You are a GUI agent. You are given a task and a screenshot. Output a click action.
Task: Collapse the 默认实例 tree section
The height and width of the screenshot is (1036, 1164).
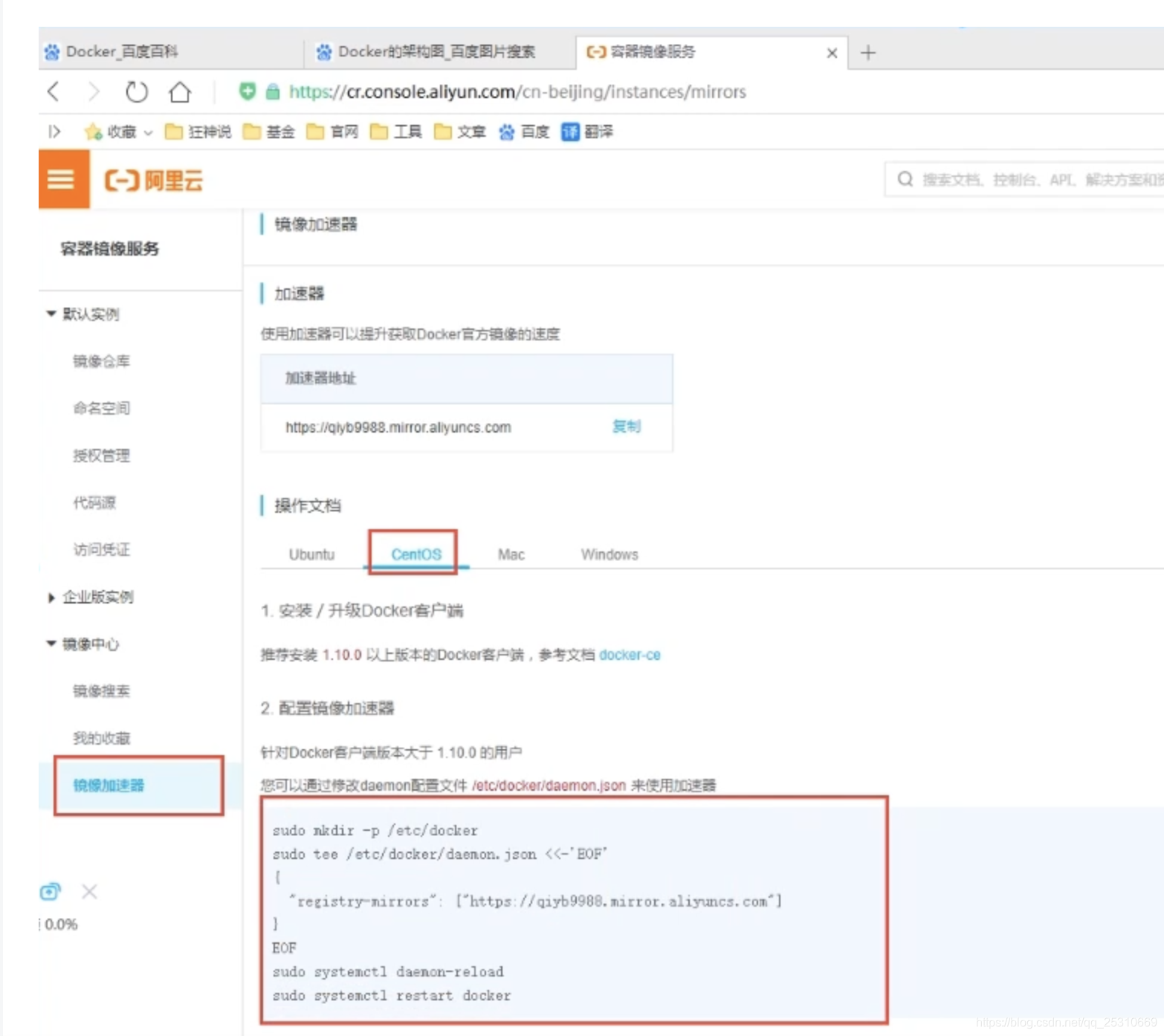point(51,314)
